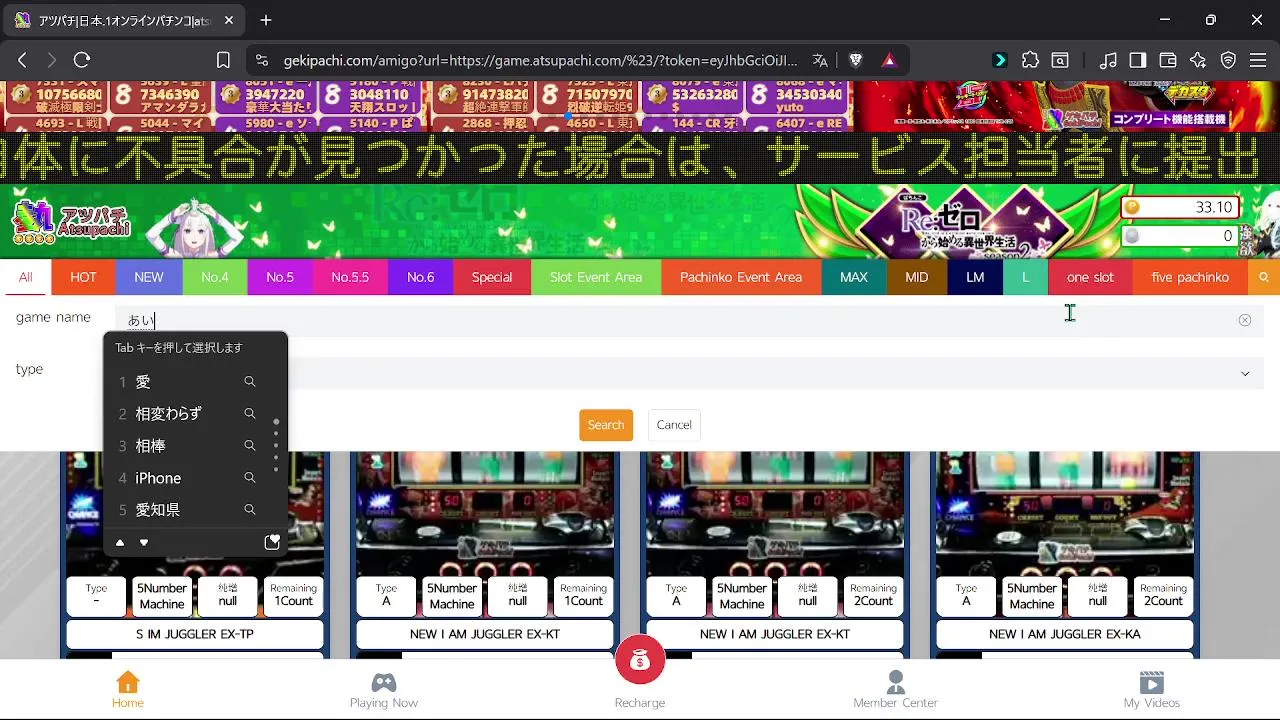Move to next IME candidate arrow
This screenshot has height=720, width=1280.
(x=144, y=543)
